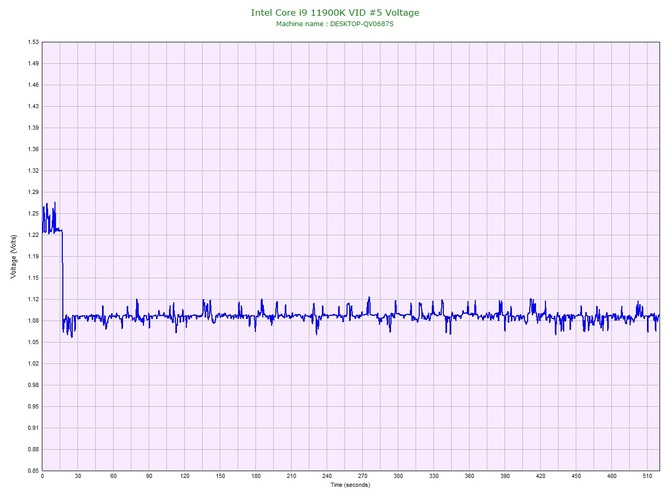670x502 pixels.
Task: Click the 1.05 voltage tick label
Action: coord(33,342)
